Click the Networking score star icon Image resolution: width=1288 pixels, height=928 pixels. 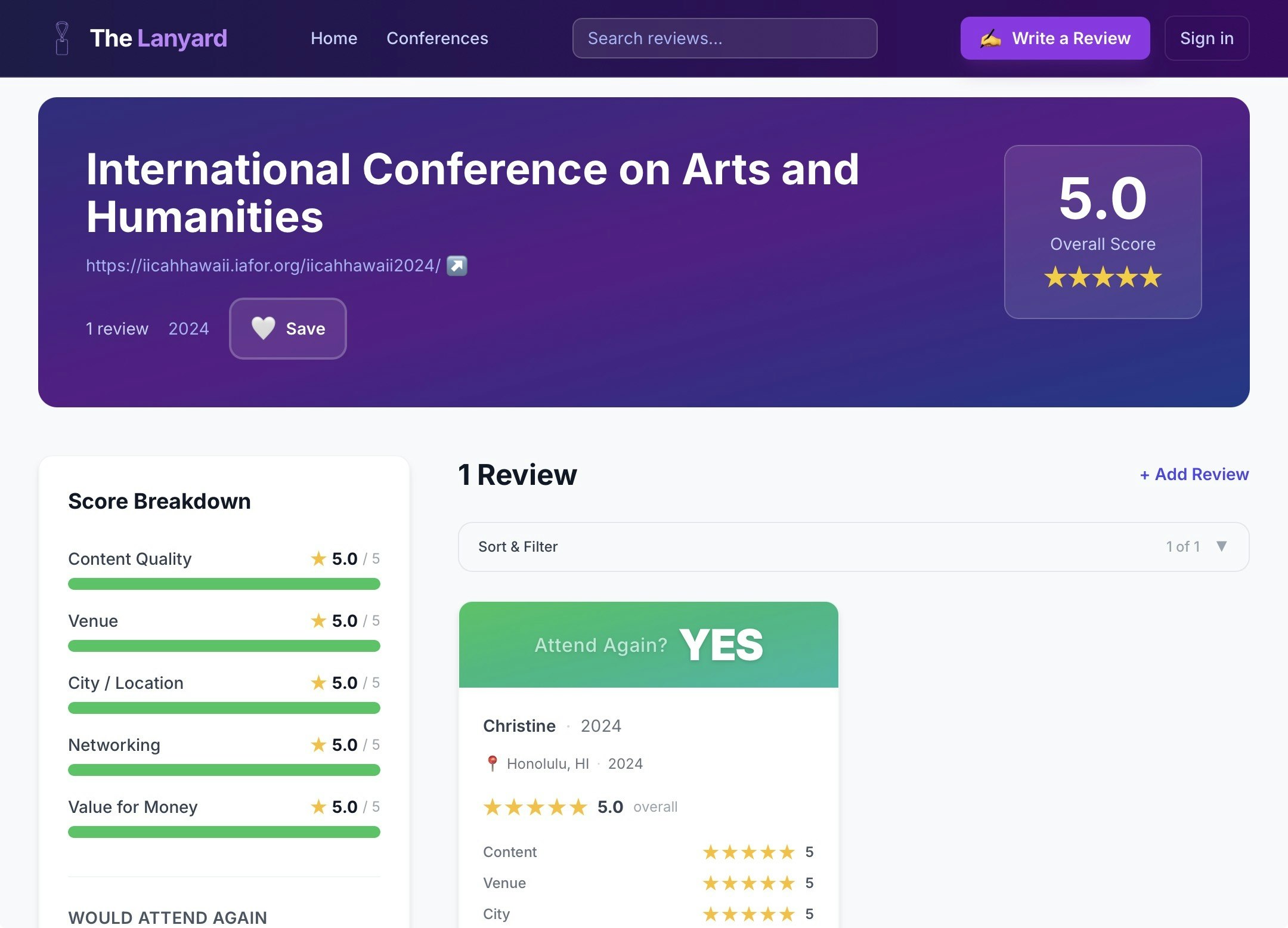[x=318, y=745]
